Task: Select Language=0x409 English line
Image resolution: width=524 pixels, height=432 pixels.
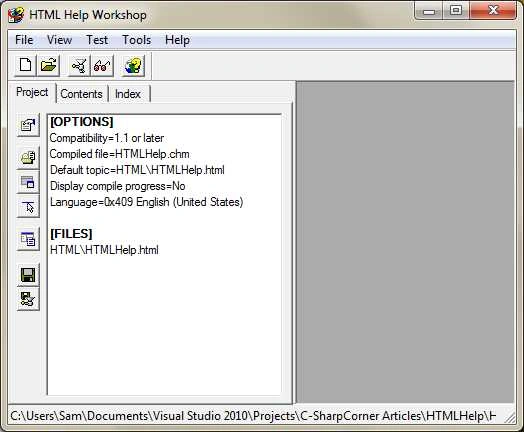Action: coord(146,202)
